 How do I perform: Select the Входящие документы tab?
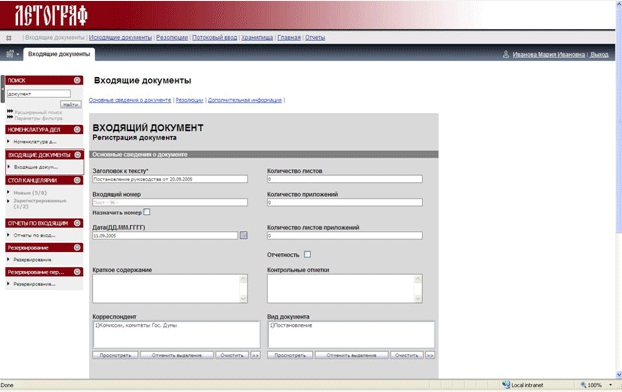click(x=59, y=54)
